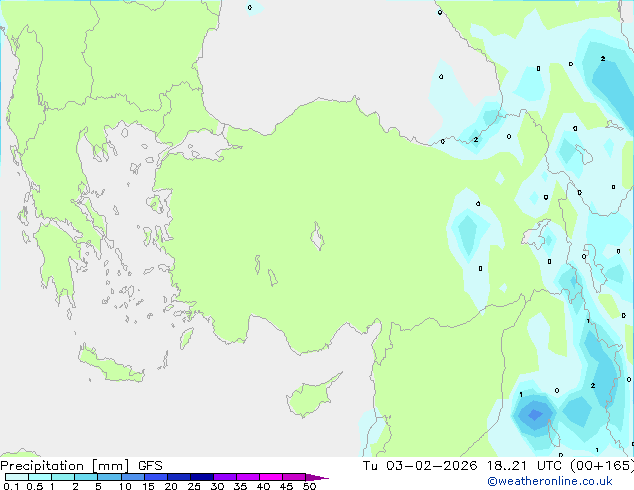Click the '25' legend scale label
Viewport: 634px width, 490px height.
[x=194, y=486]
